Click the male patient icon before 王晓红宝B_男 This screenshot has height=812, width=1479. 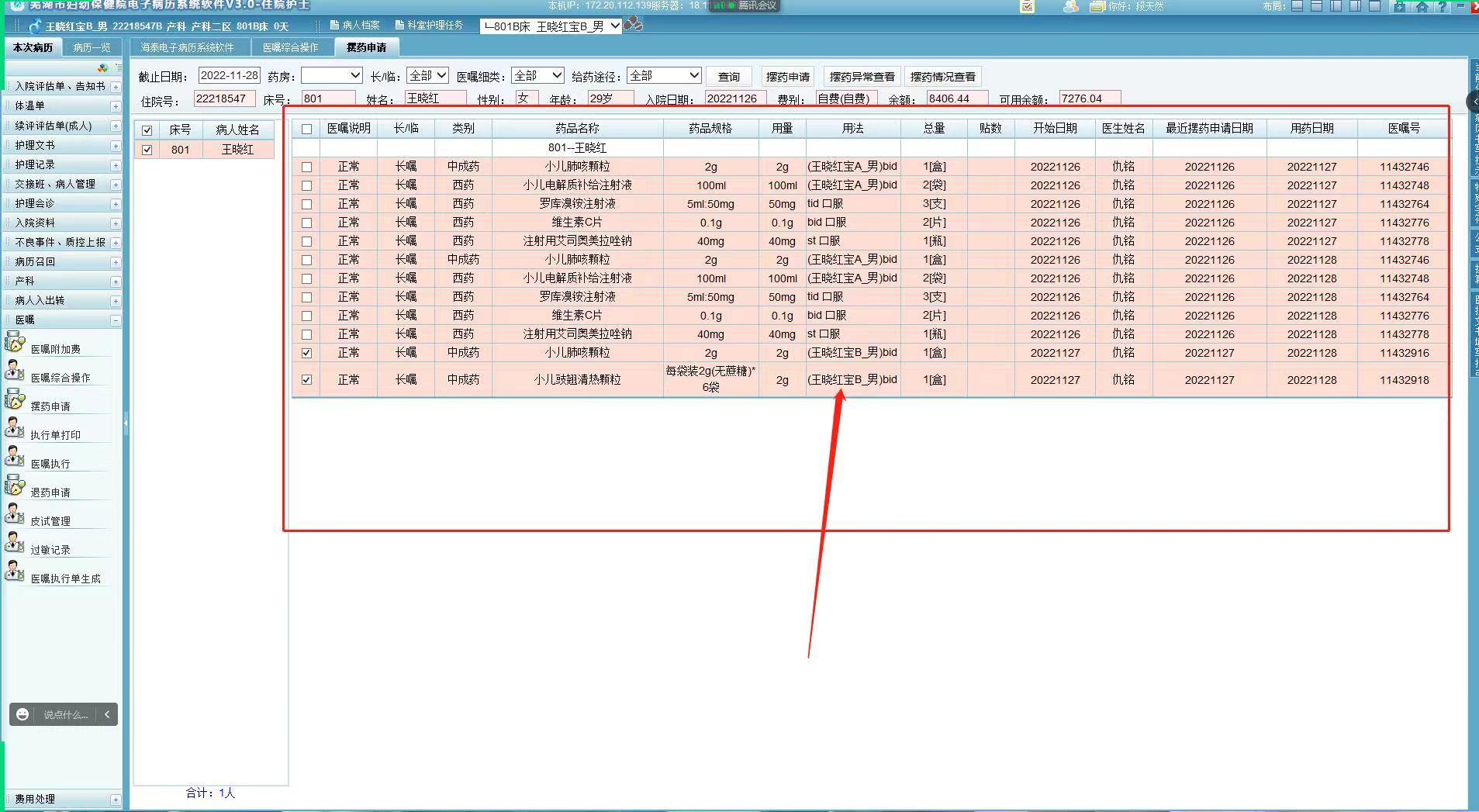pyautogui.click(x=35, y=26)
